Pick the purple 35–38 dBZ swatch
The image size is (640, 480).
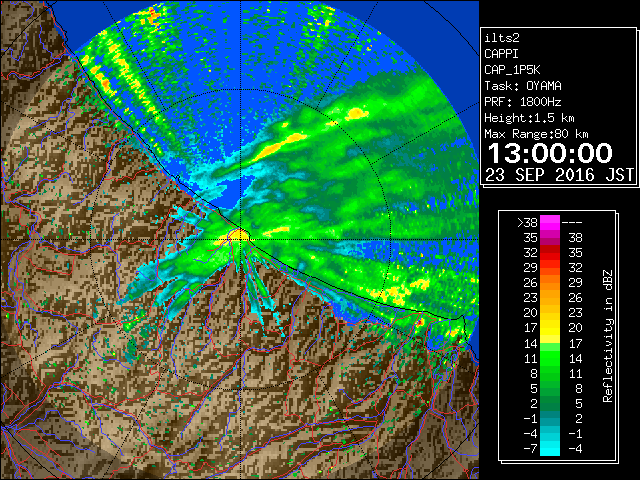550,238
